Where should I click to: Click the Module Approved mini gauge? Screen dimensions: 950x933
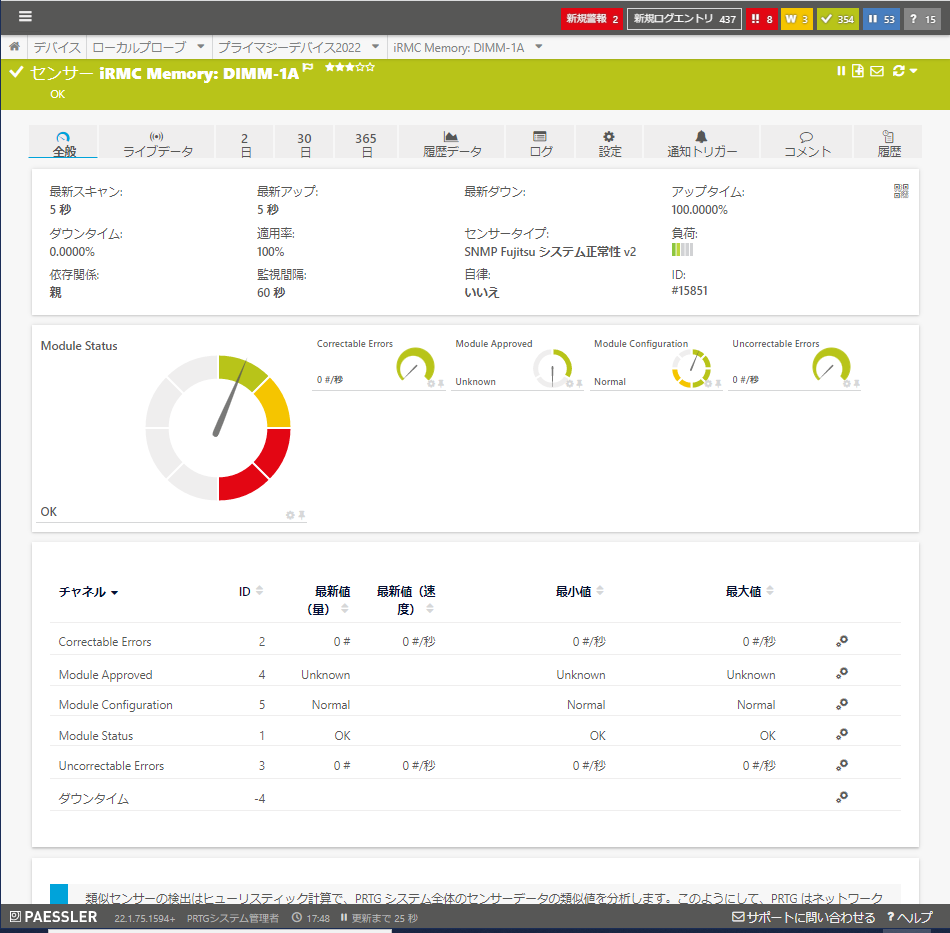553,367
